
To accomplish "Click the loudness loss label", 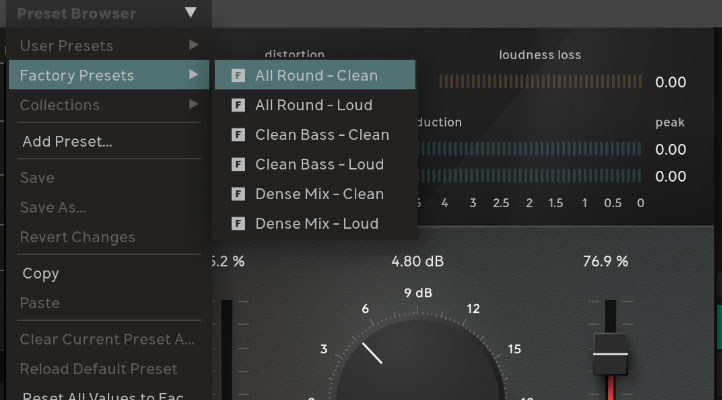I will pos(540,55).
